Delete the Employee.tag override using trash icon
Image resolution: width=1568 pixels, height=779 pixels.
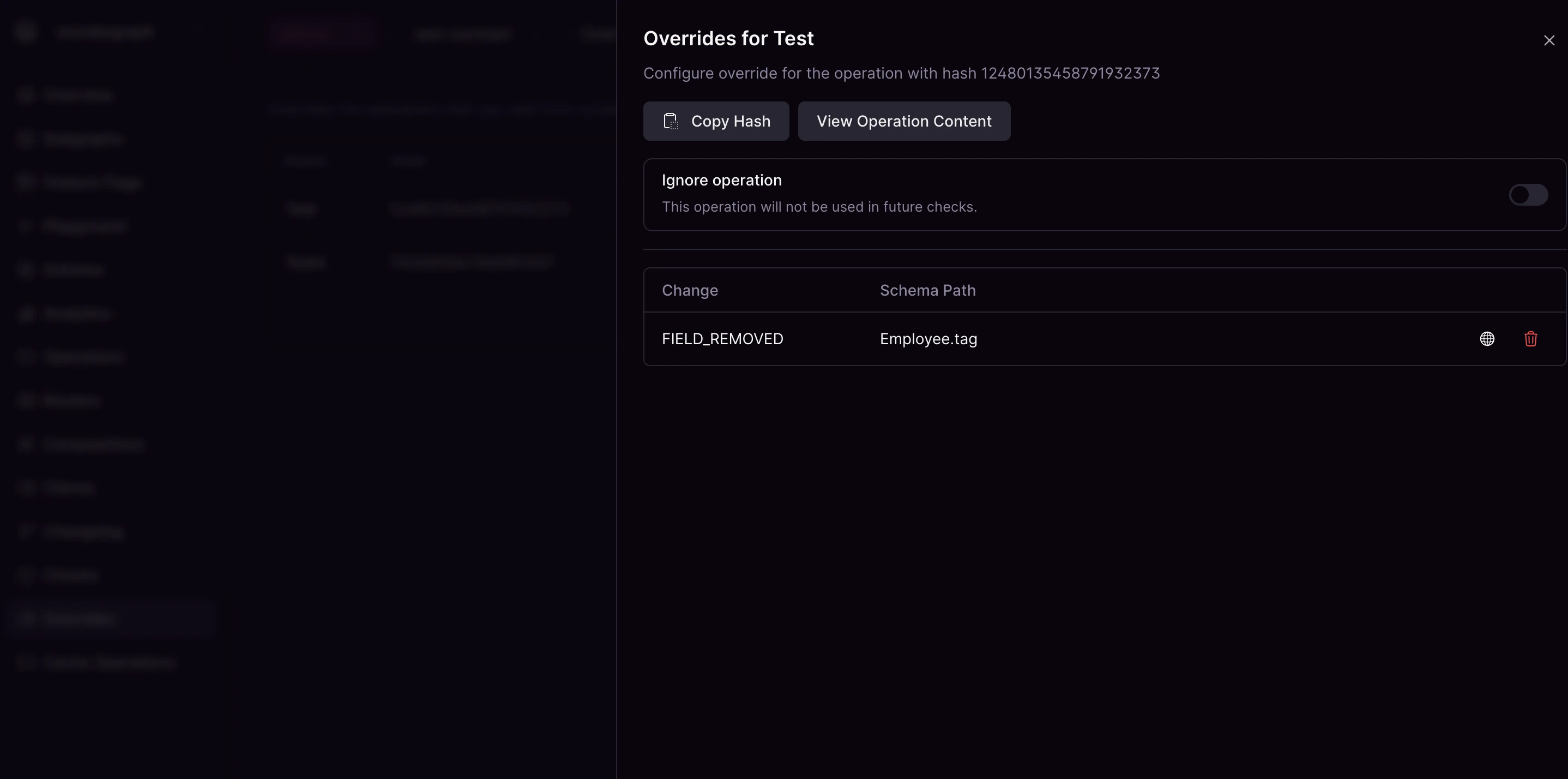[x=1531, y=339]
